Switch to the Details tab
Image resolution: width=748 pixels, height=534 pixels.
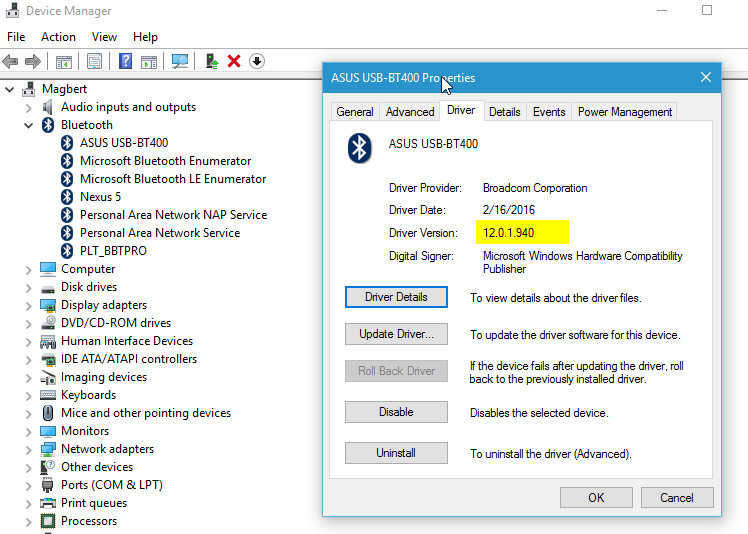point(505,112)
